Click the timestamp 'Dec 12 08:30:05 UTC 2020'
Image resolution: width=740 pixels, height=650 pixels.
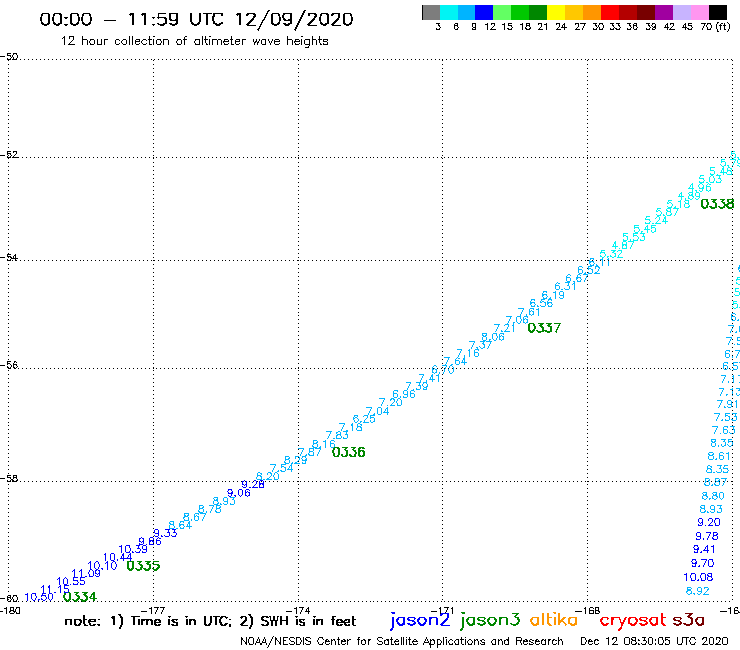[654, 641]
